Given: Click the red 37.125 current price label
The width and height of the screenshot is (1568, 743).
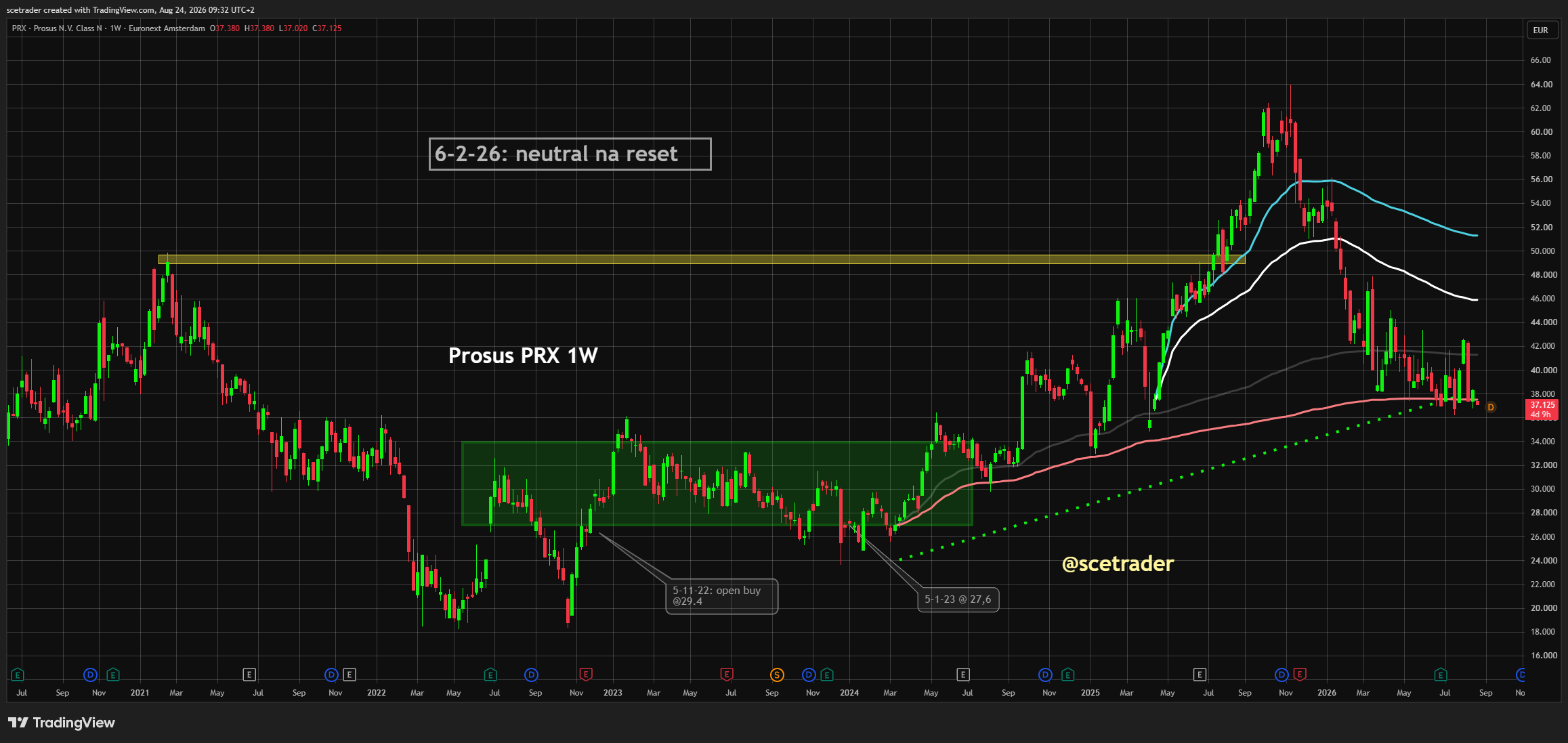Looking at the screenshot, I should tap(1542, 409).
